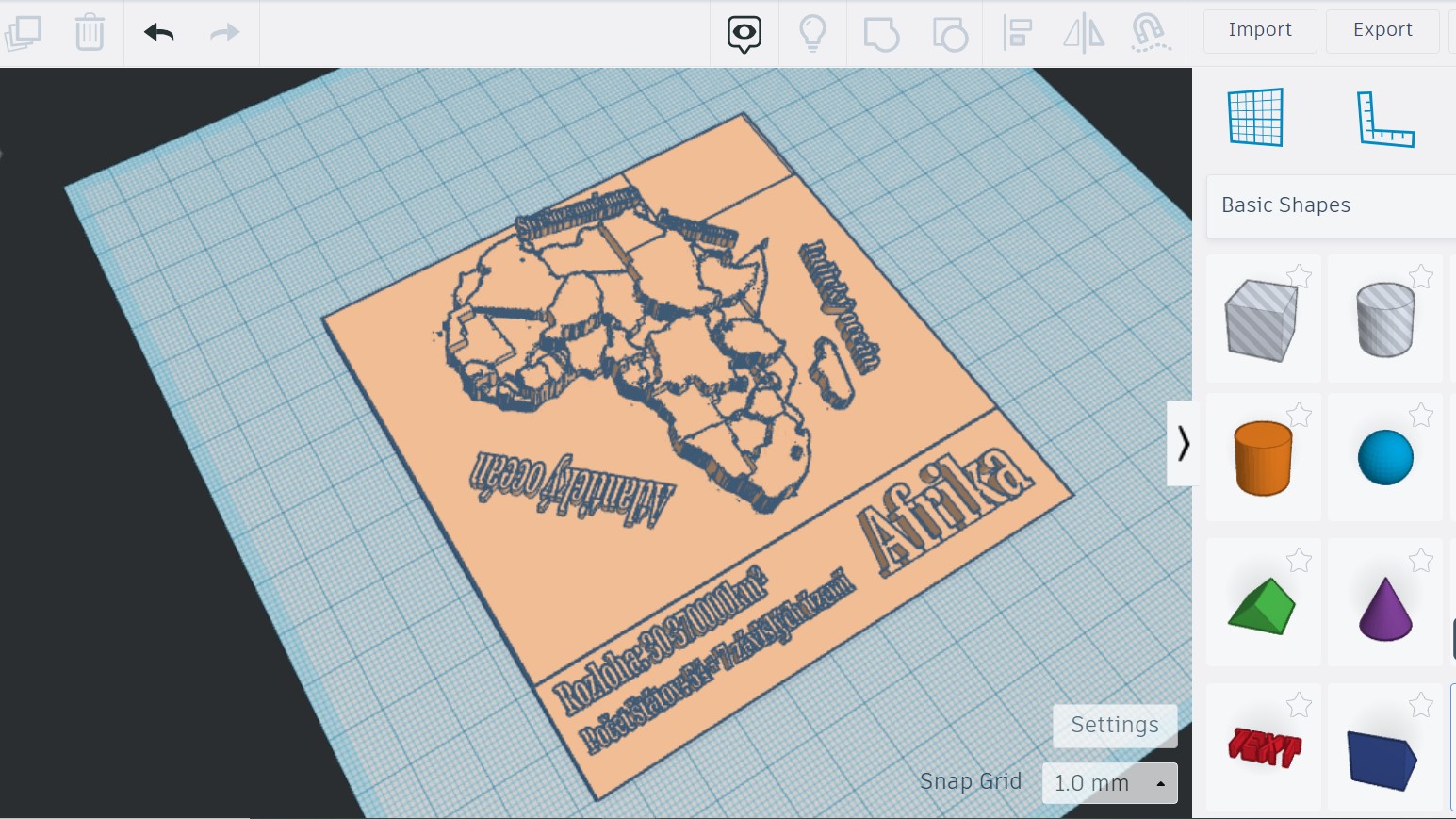The image size is (1456, 819).
Task: Choose the red Text shape
Action: 1264,747
